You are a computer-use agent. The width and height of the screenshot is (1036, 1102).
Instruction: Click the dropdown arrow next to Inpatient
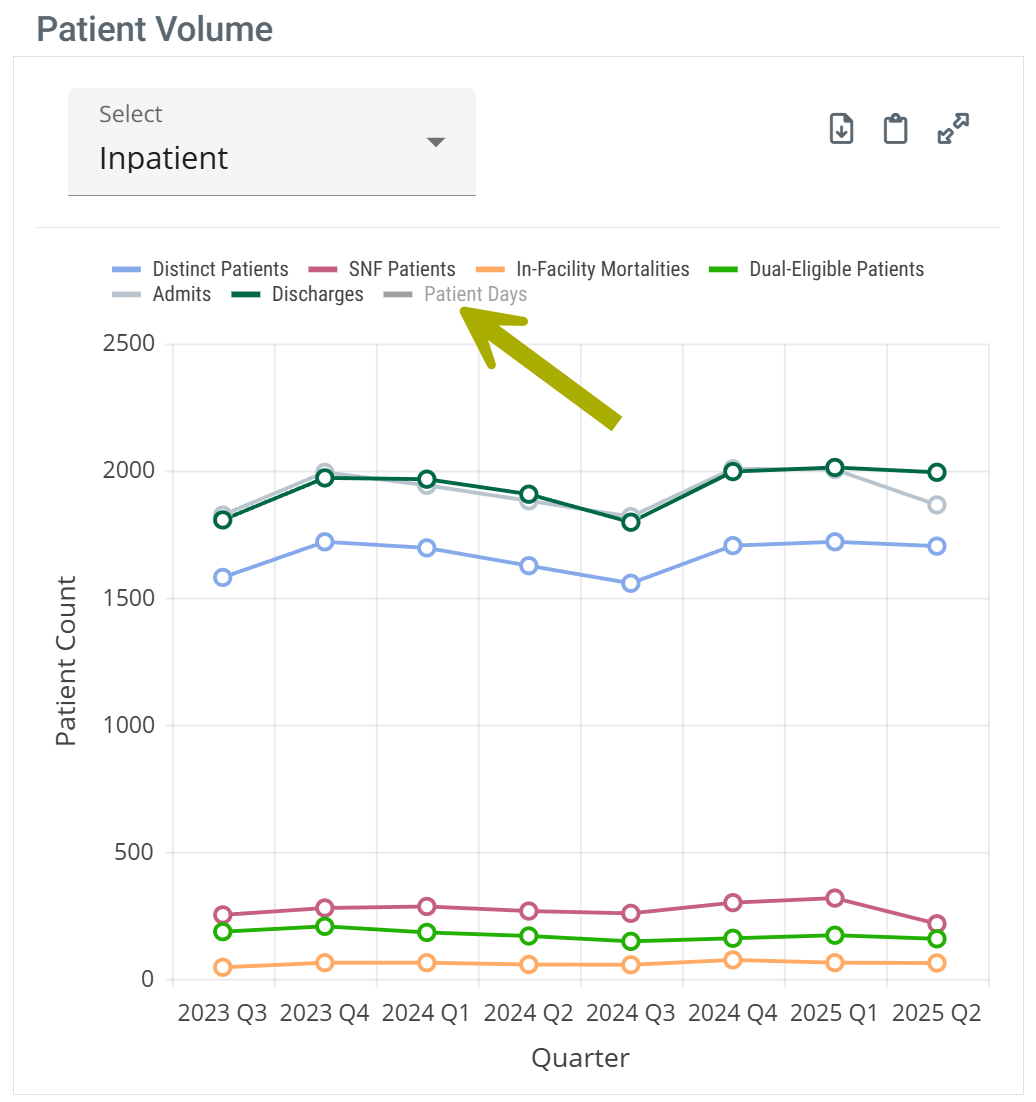(435, 142)
